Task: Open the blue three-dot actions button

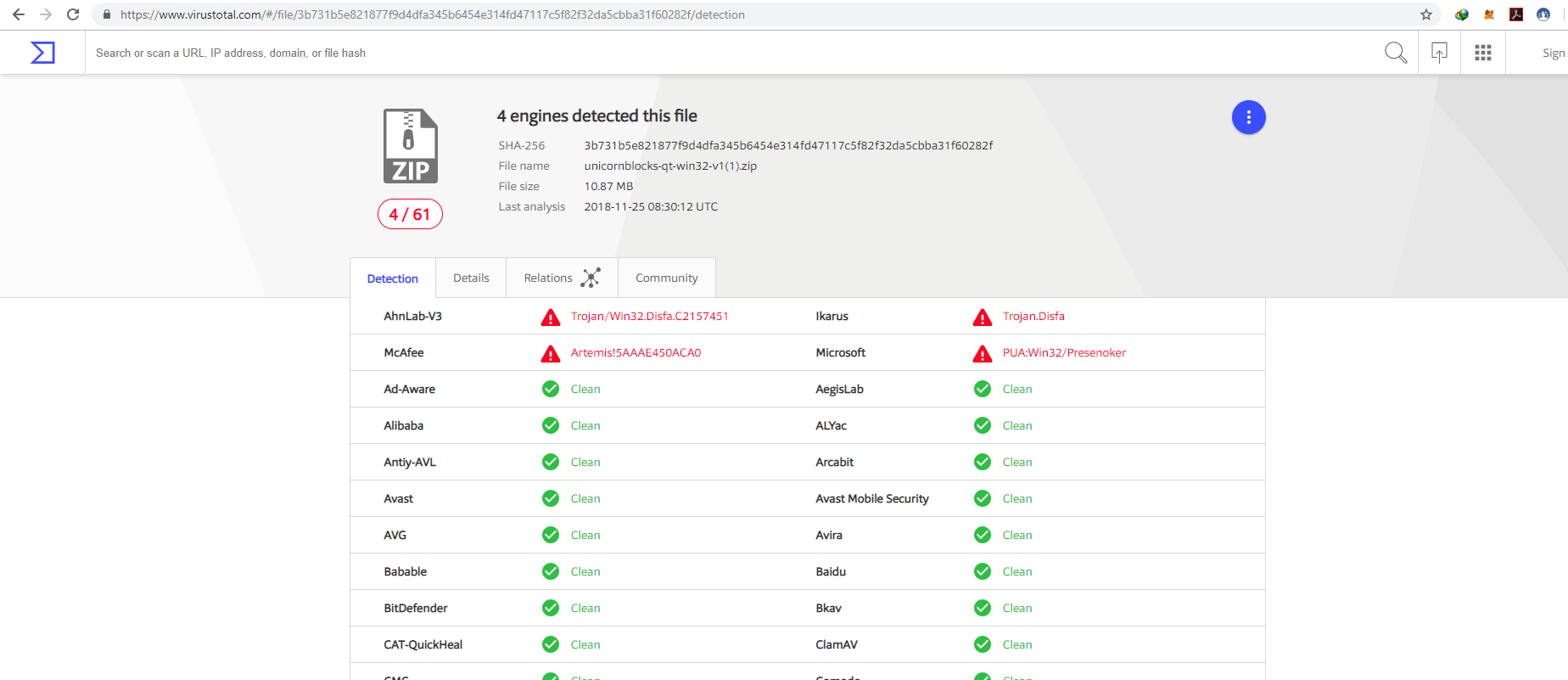Action: tap(1248, 117)
